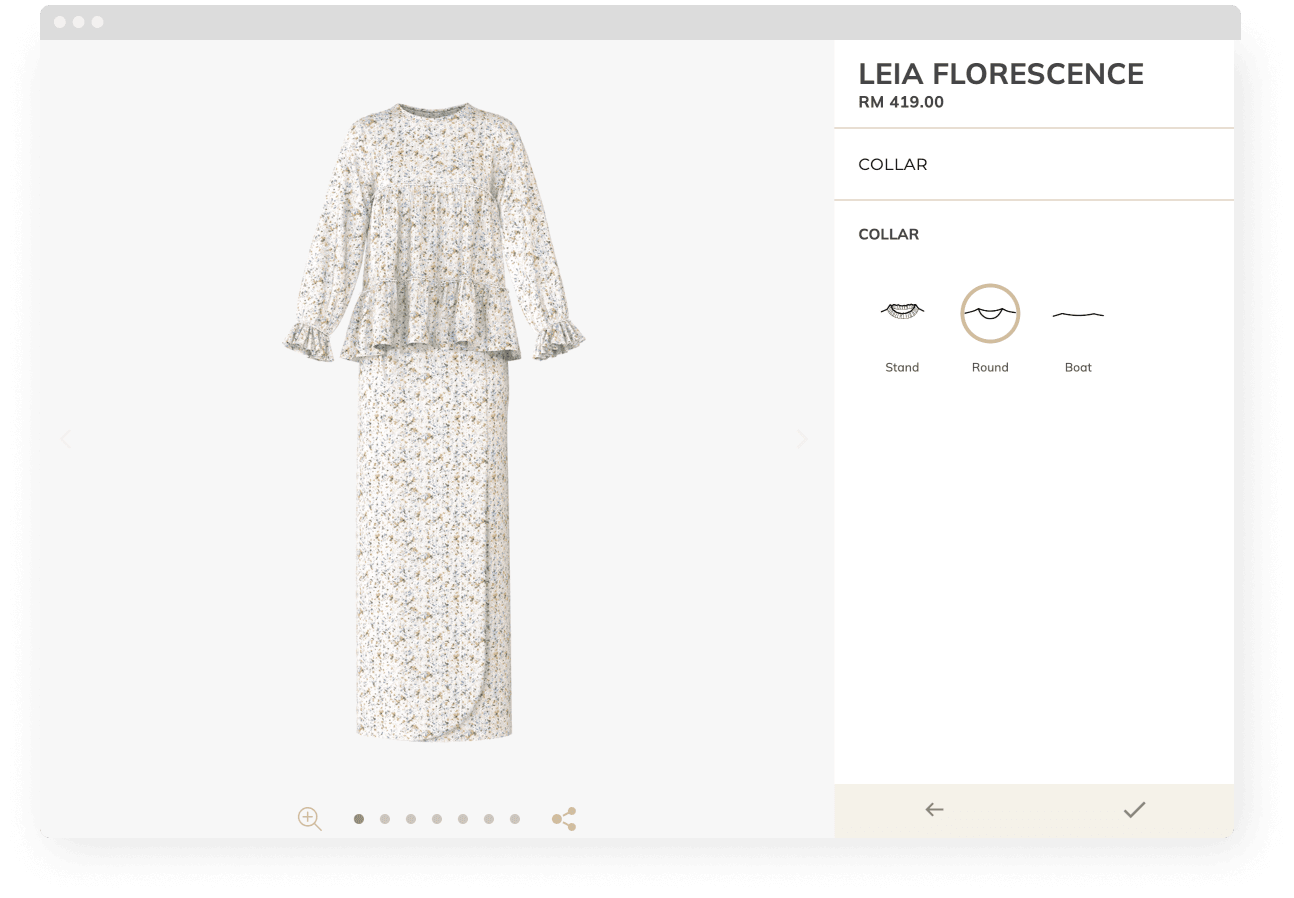The height and width of the screenshot is (898, 1294).
Task: Choose the Round collar icon
Action: pyautogui.click(x=990, y=313)
